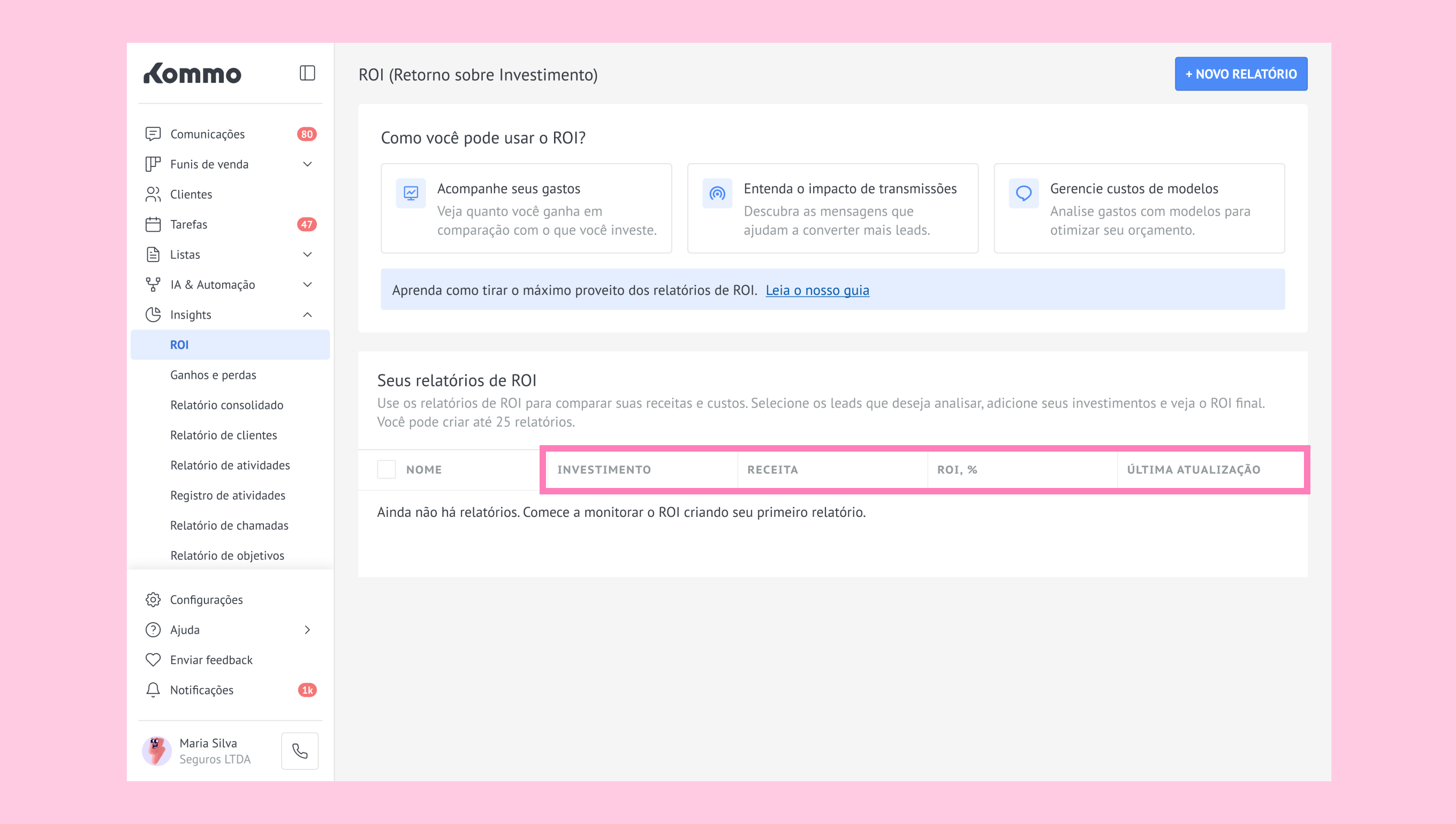
Task: Open Ganhos e perdas report
Action: [x=213, y=375]
